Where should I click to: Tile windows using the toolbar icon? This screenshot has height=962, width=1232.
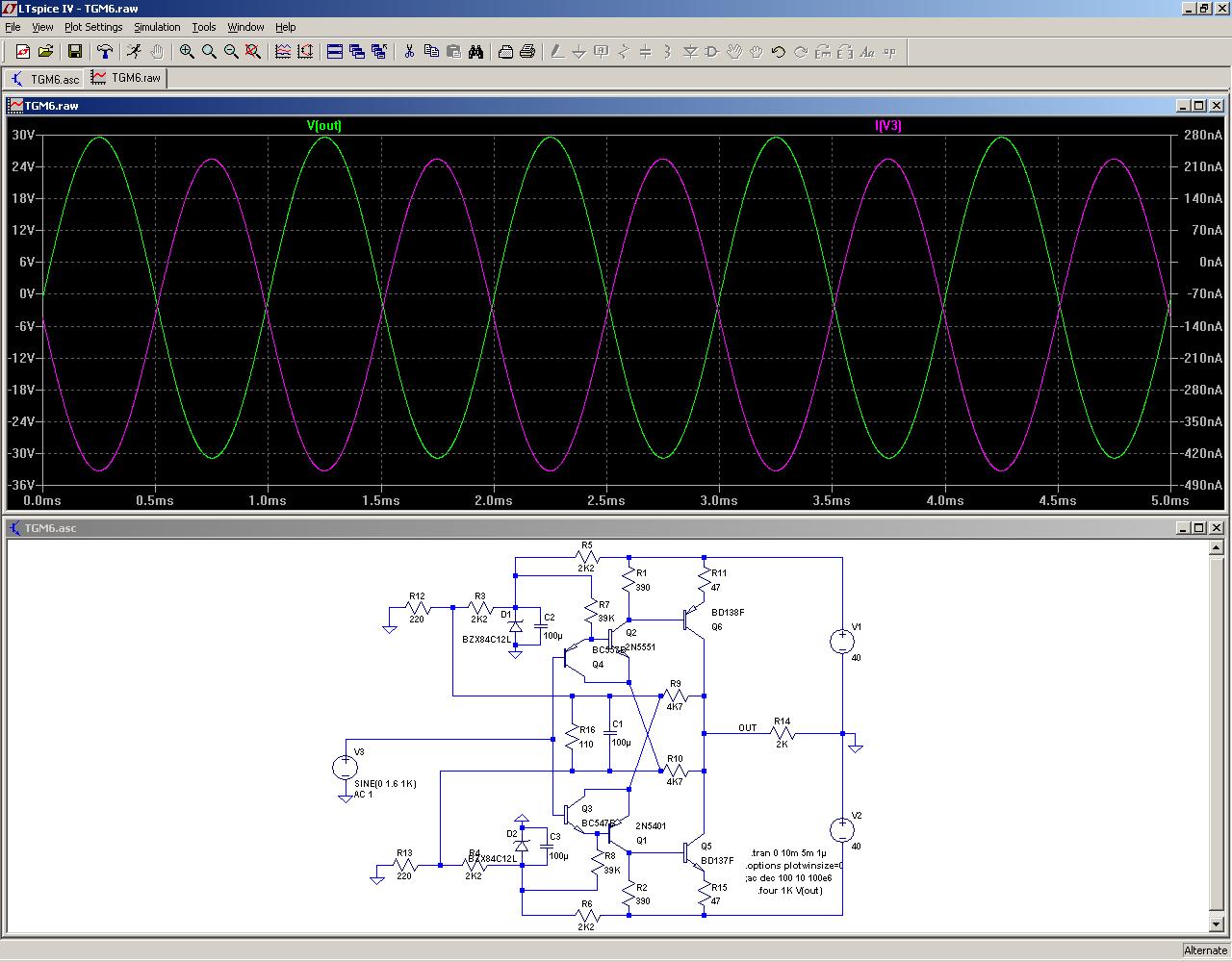pyautogui.click(x=335, y=52)
